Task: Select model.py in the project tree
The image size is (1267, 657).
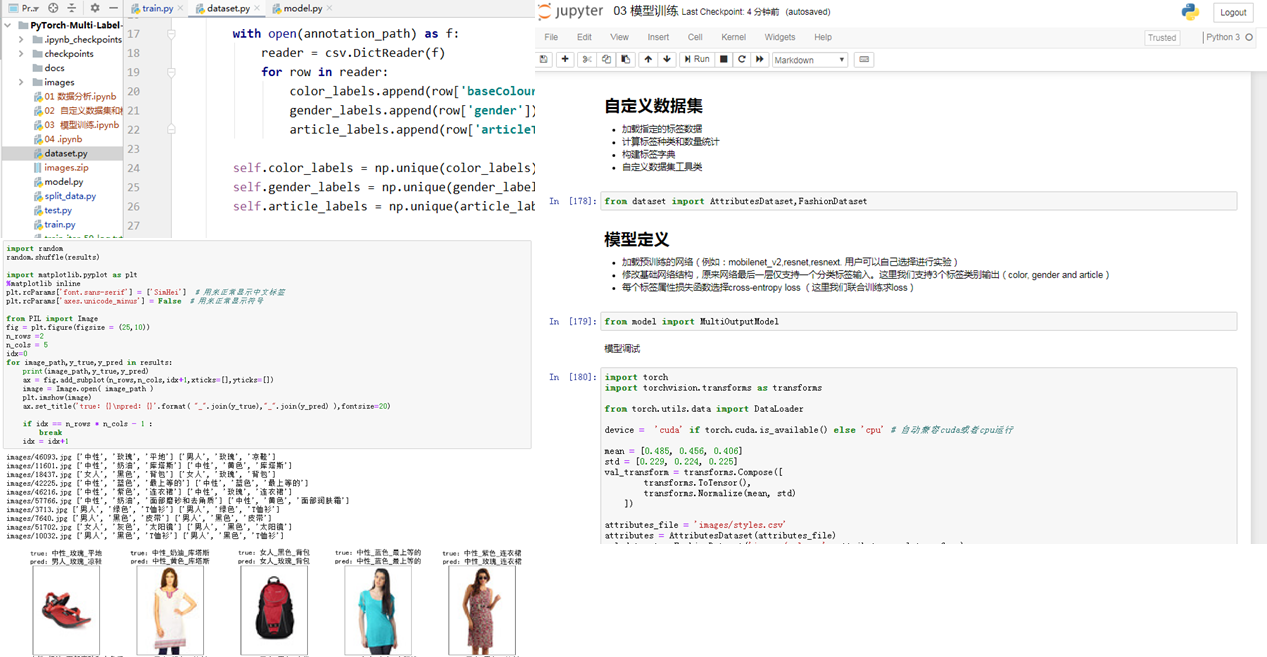Action: [58, 182]
